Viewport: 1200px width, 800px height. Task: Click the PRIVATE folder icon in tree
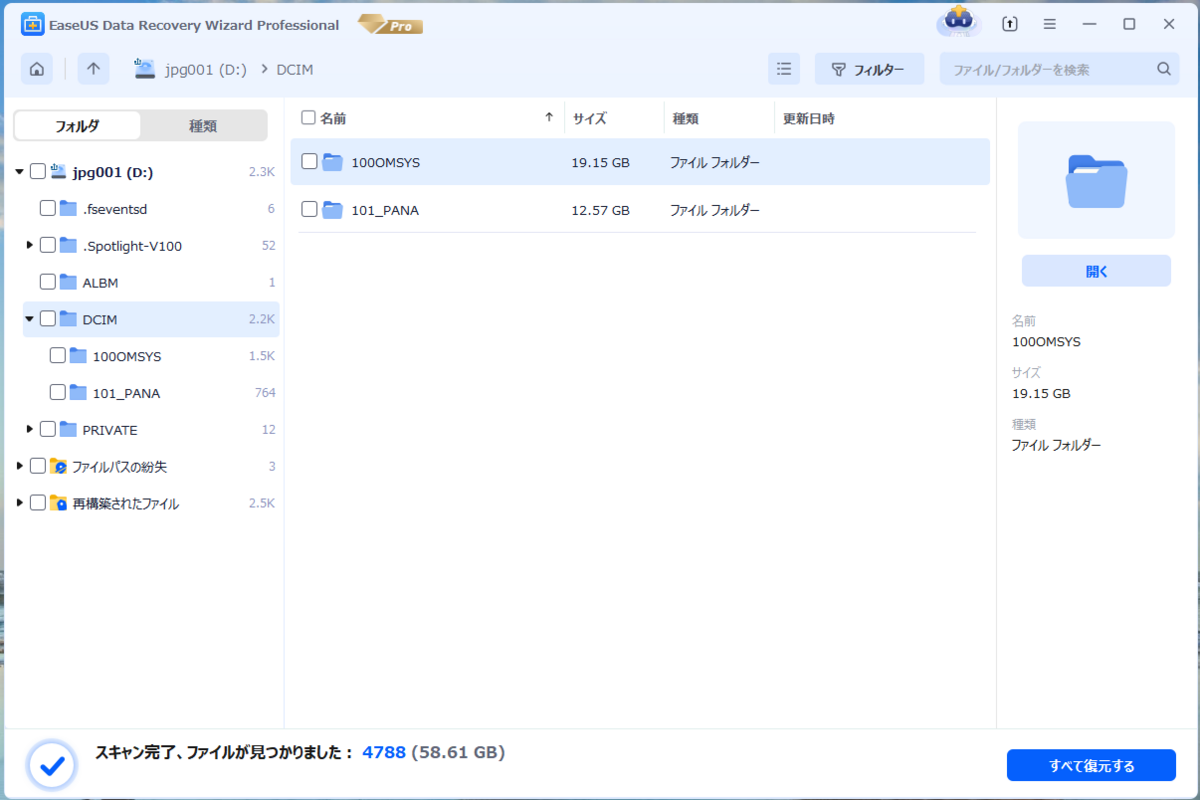point(68,430)
